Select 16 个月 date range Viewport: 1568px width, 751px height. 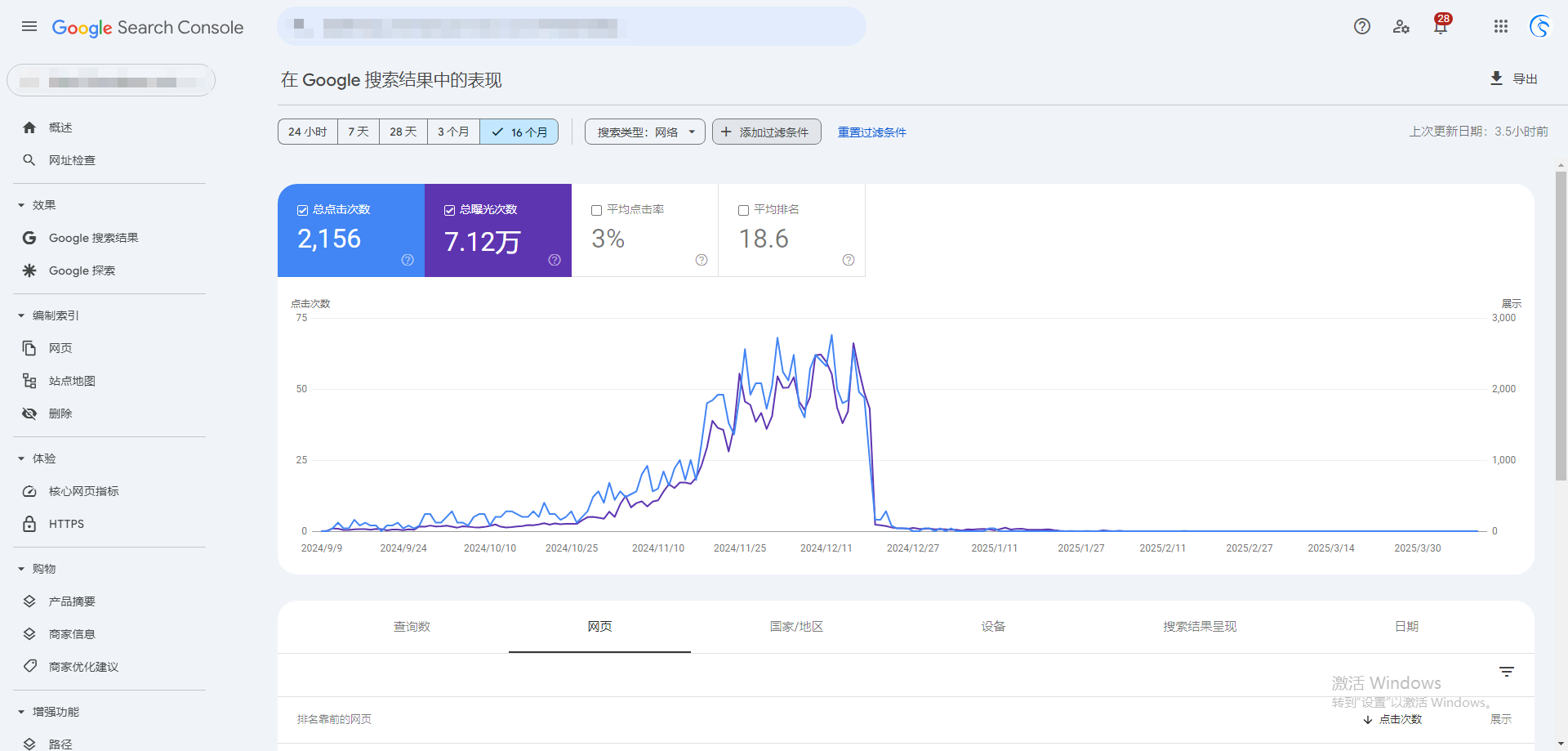519,132
